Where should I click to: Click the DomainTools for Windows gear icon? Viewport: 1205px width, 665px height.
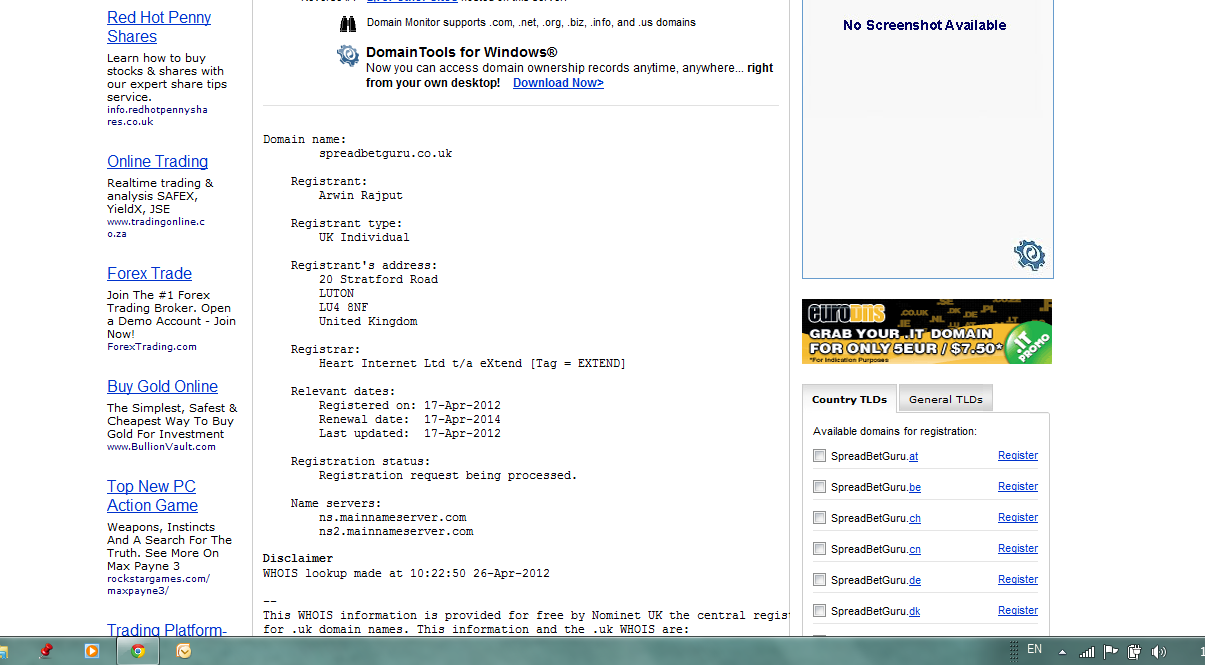click(348, 55)
